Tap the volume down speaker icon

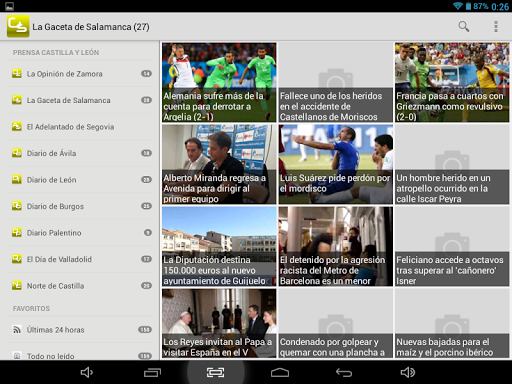point(87,372)
